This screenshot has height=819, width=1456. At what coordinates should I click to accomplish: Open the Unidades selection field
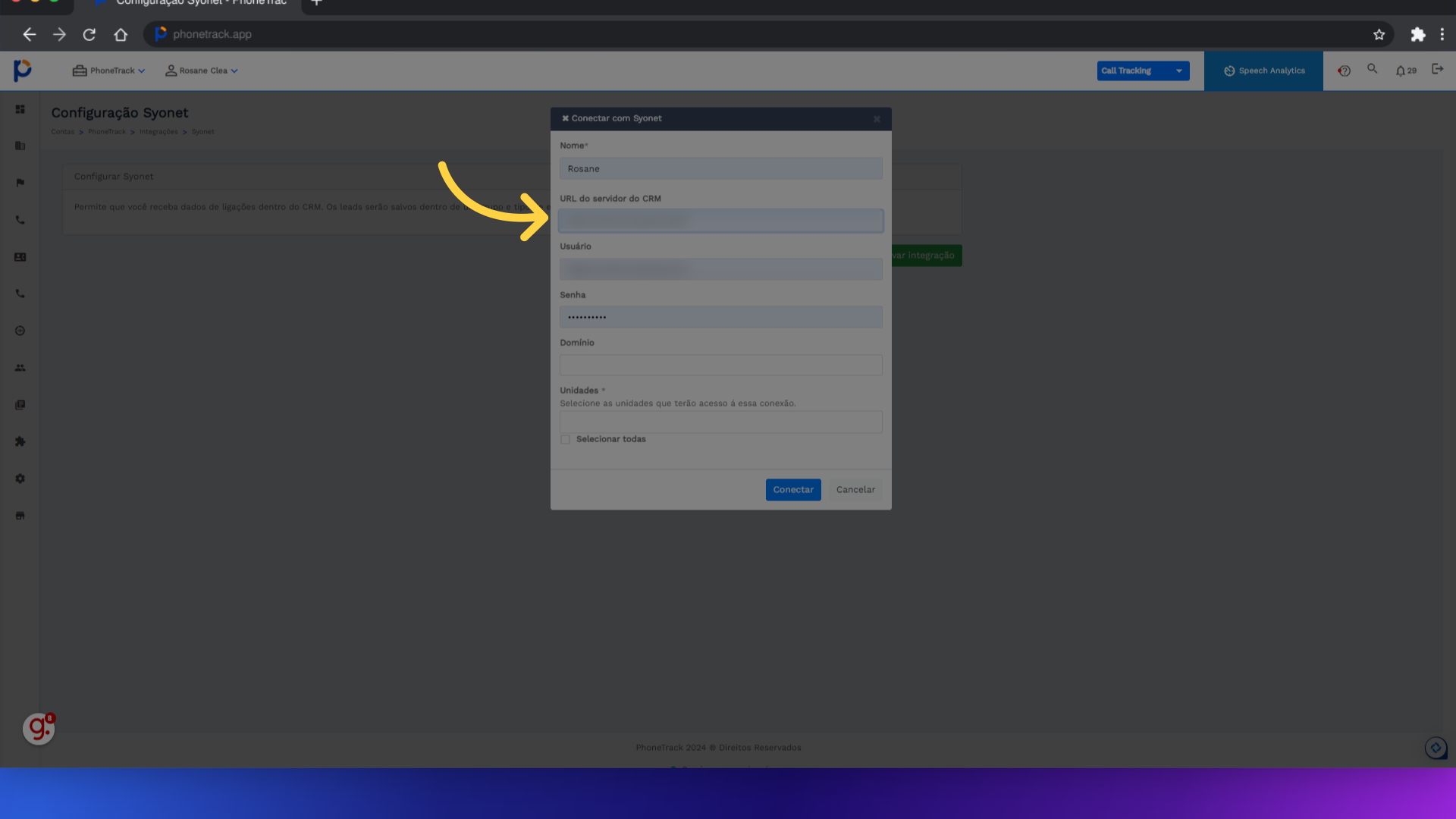point(720,422)
